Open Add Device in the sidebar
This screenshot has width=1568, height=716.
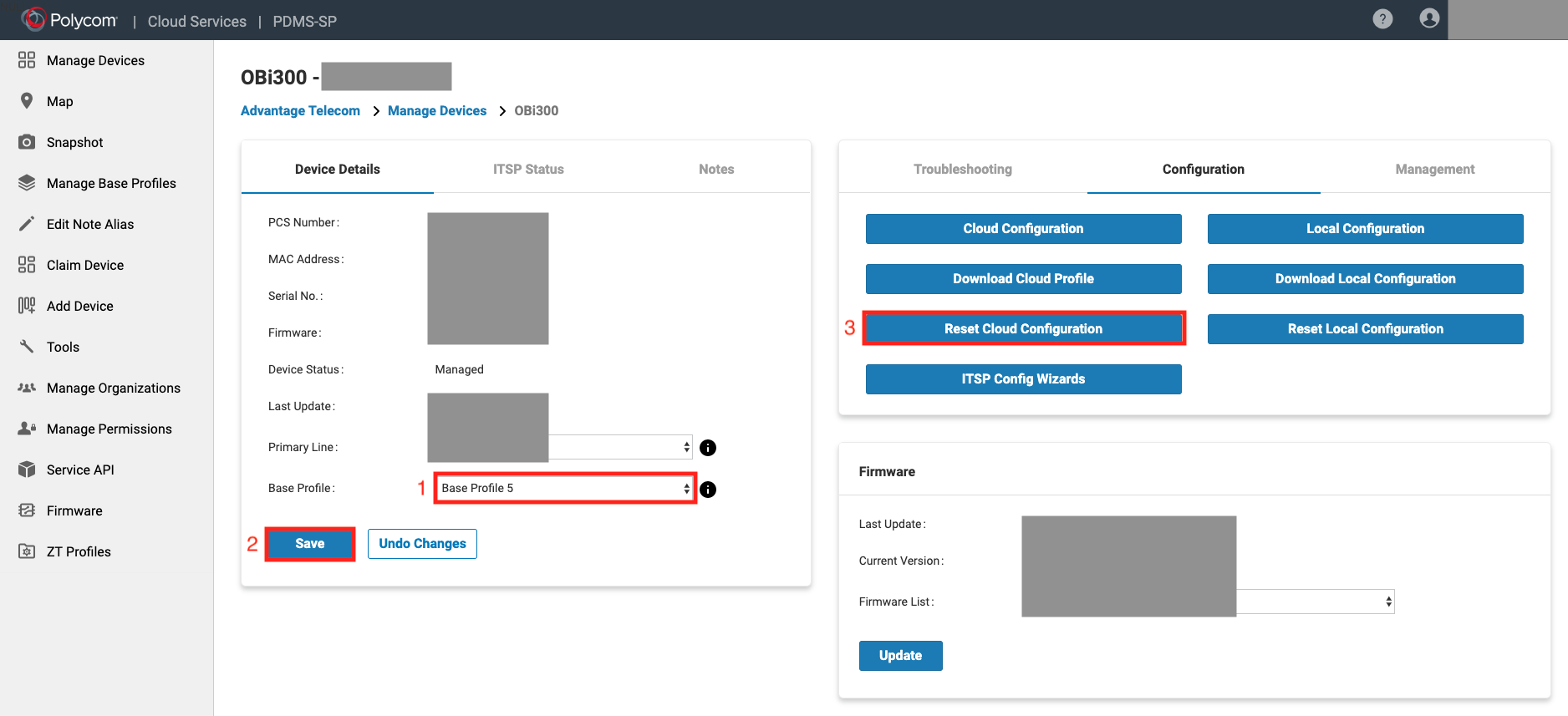click(79, 306)
